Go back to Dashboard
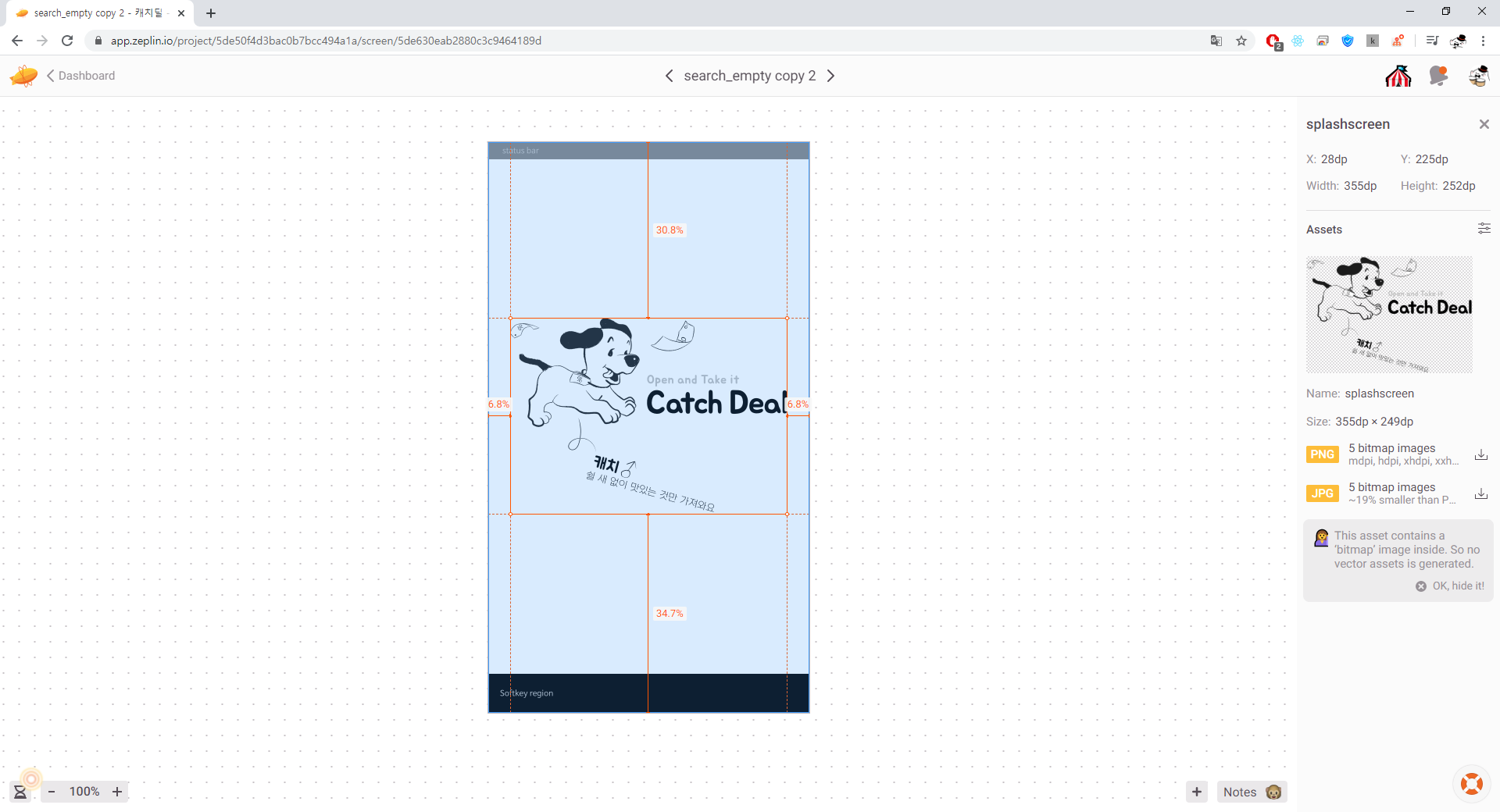The image size is (1500, 812). (81, 76)
